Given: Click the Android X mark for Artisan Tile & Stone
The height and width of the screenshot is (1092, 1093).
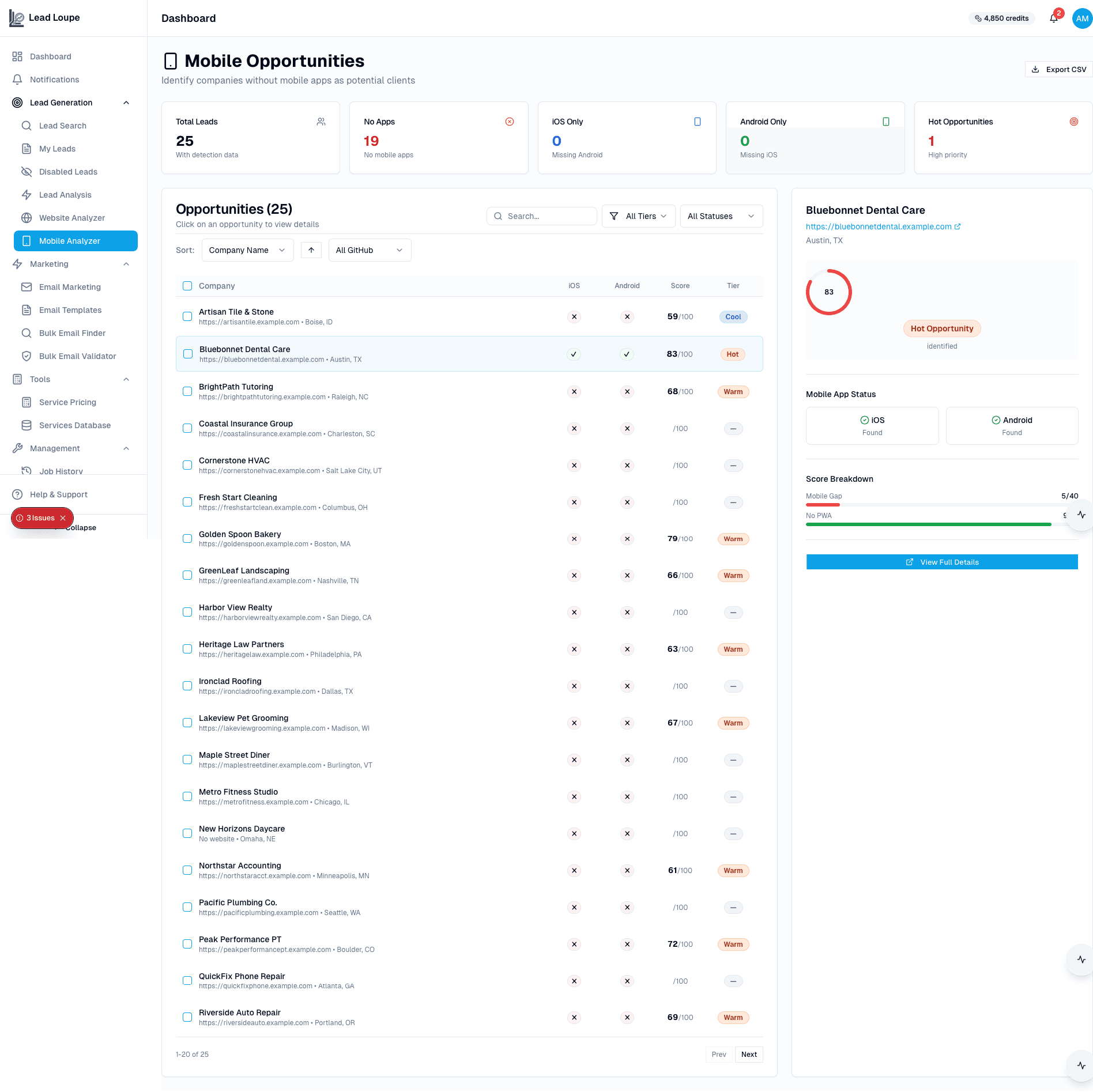Looking at the screenshot, I should click(627, 317).
